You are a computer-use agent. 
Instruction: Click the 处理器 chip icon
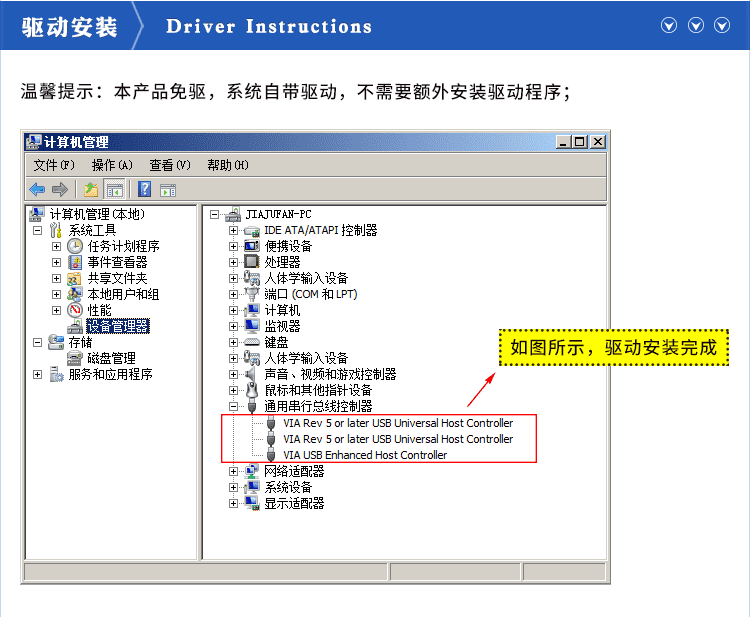click(x=252, y=262)
